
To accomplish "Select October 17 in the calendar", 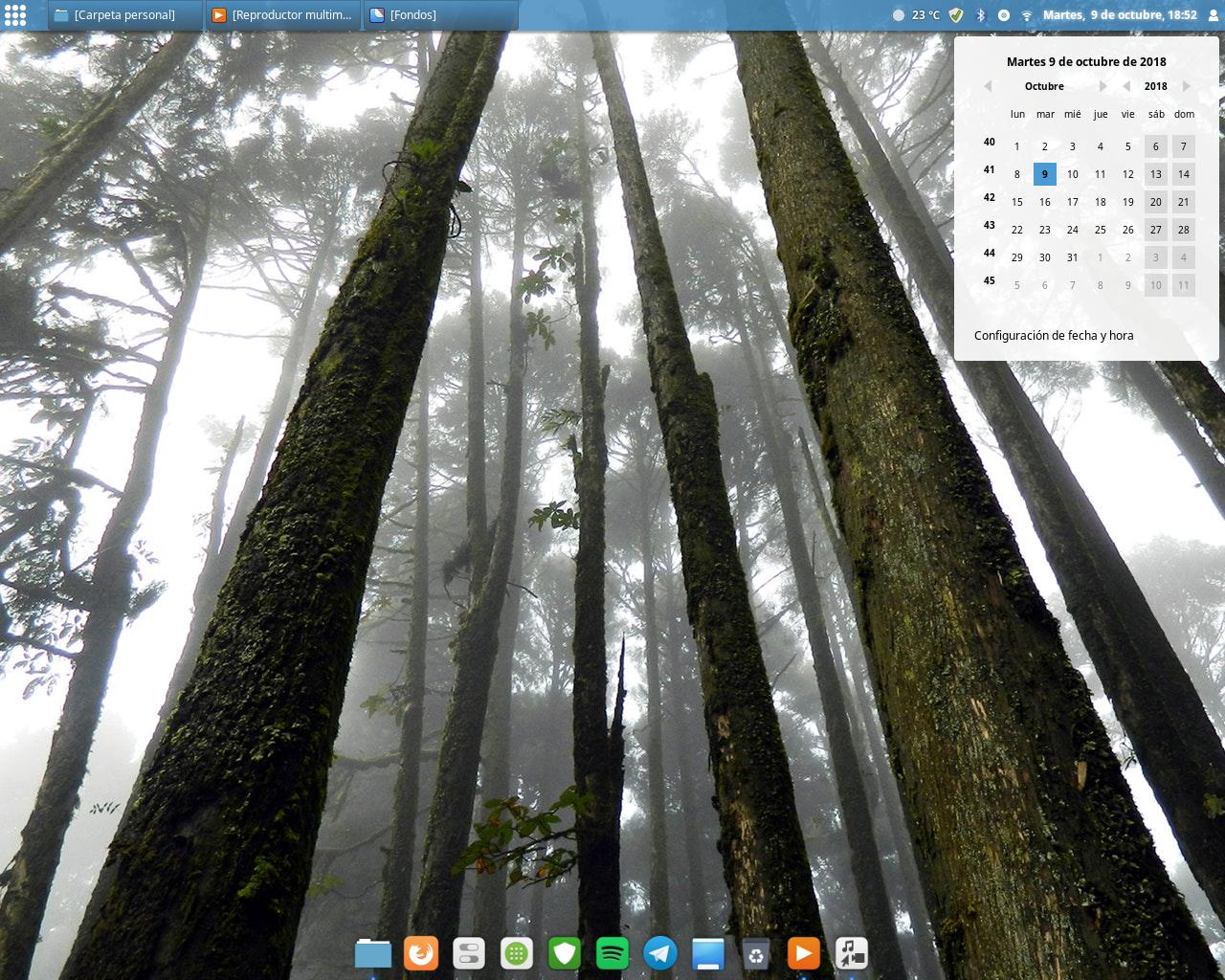I will (x=1073, y=202).
